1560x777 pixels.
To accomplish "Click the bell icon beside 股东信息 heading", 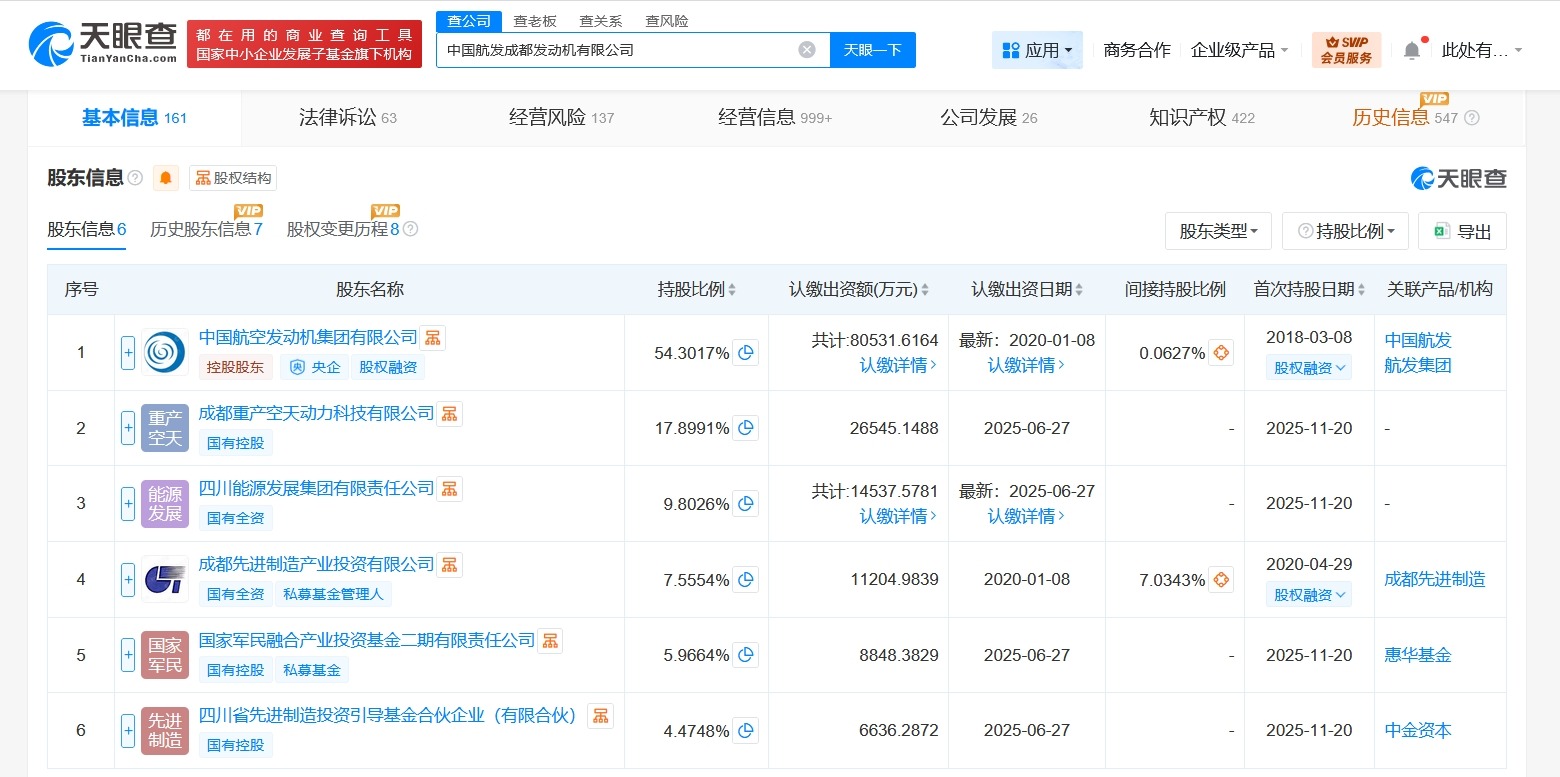I will click(165, 177).
